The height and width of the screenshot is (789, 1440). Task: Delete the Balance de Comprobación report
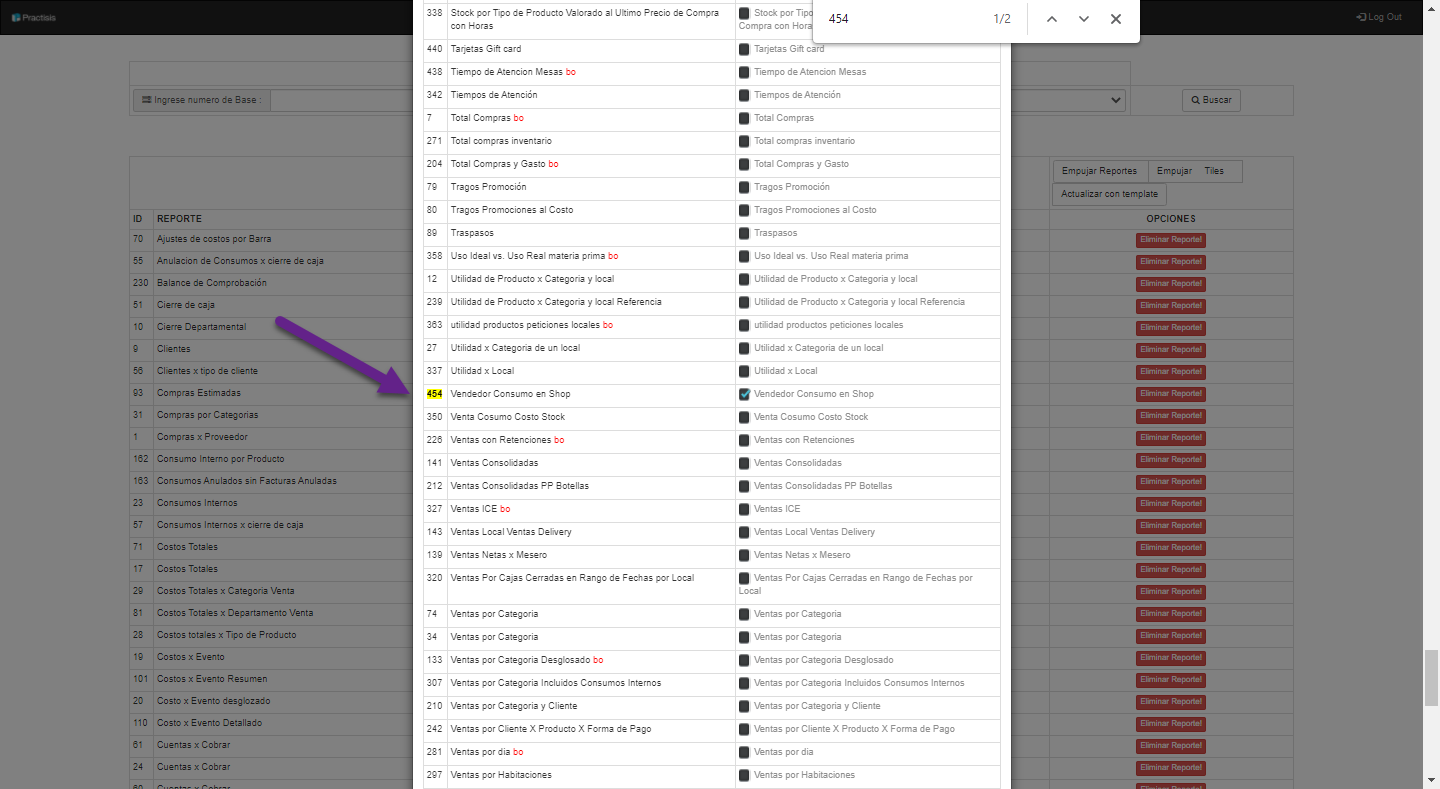pos(1169,283)
